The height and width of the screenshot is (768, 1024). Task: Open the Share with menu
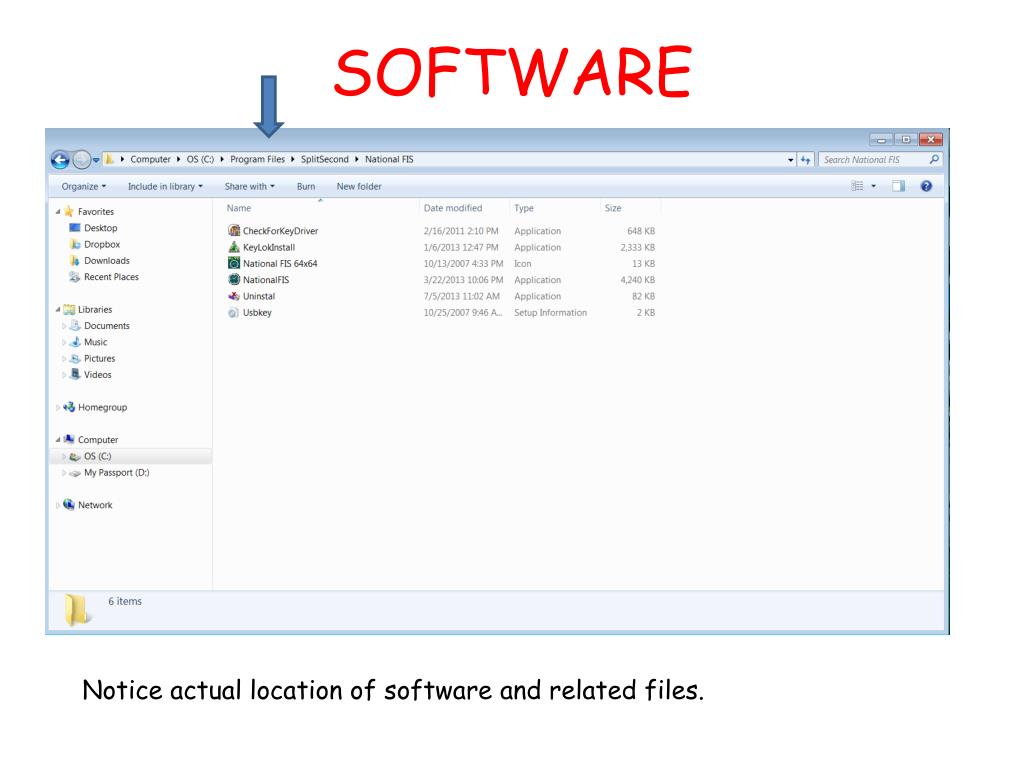pyautogui.click(x=249, y=187)
